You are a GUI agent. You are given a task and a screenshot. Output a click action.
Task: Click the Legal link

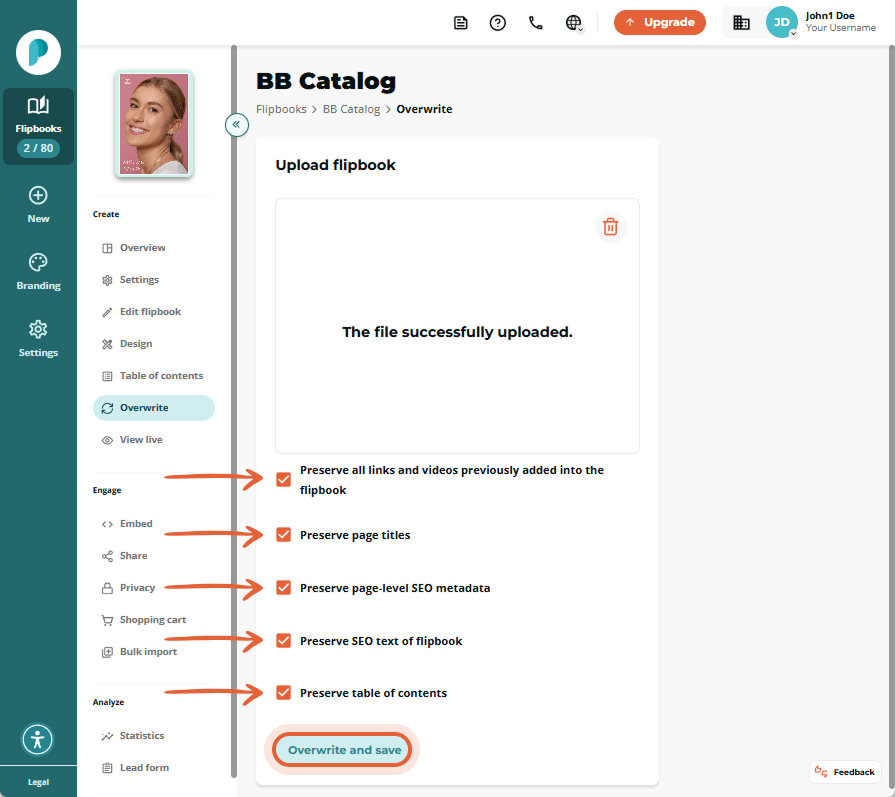pyautogui.click(x=38, y=782)
